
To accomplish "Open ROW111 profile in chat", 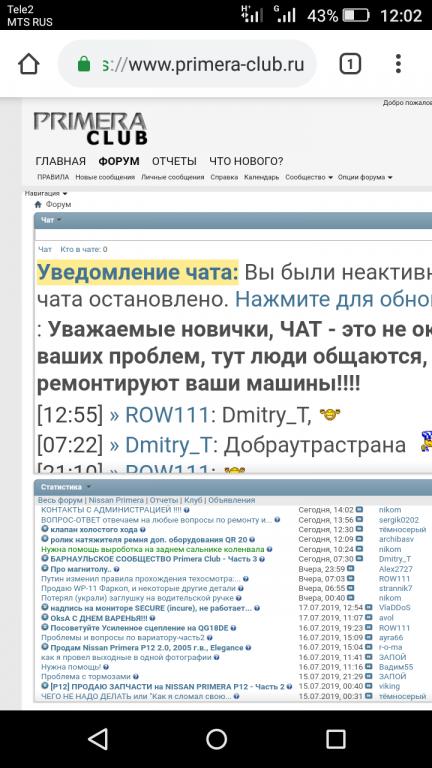I will (x=167, y=416).
